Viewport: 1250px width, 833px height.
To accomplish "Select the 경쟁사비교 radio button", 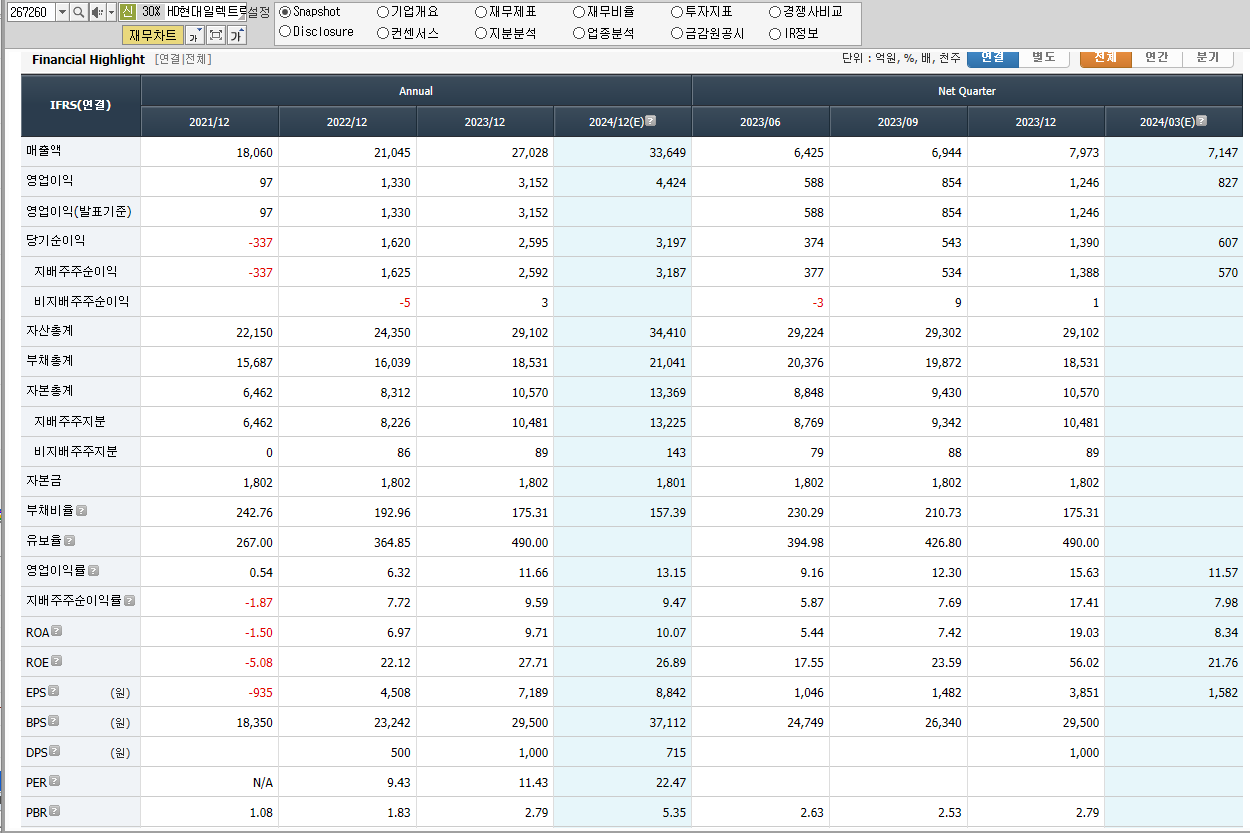I will (x=775, y=12).
